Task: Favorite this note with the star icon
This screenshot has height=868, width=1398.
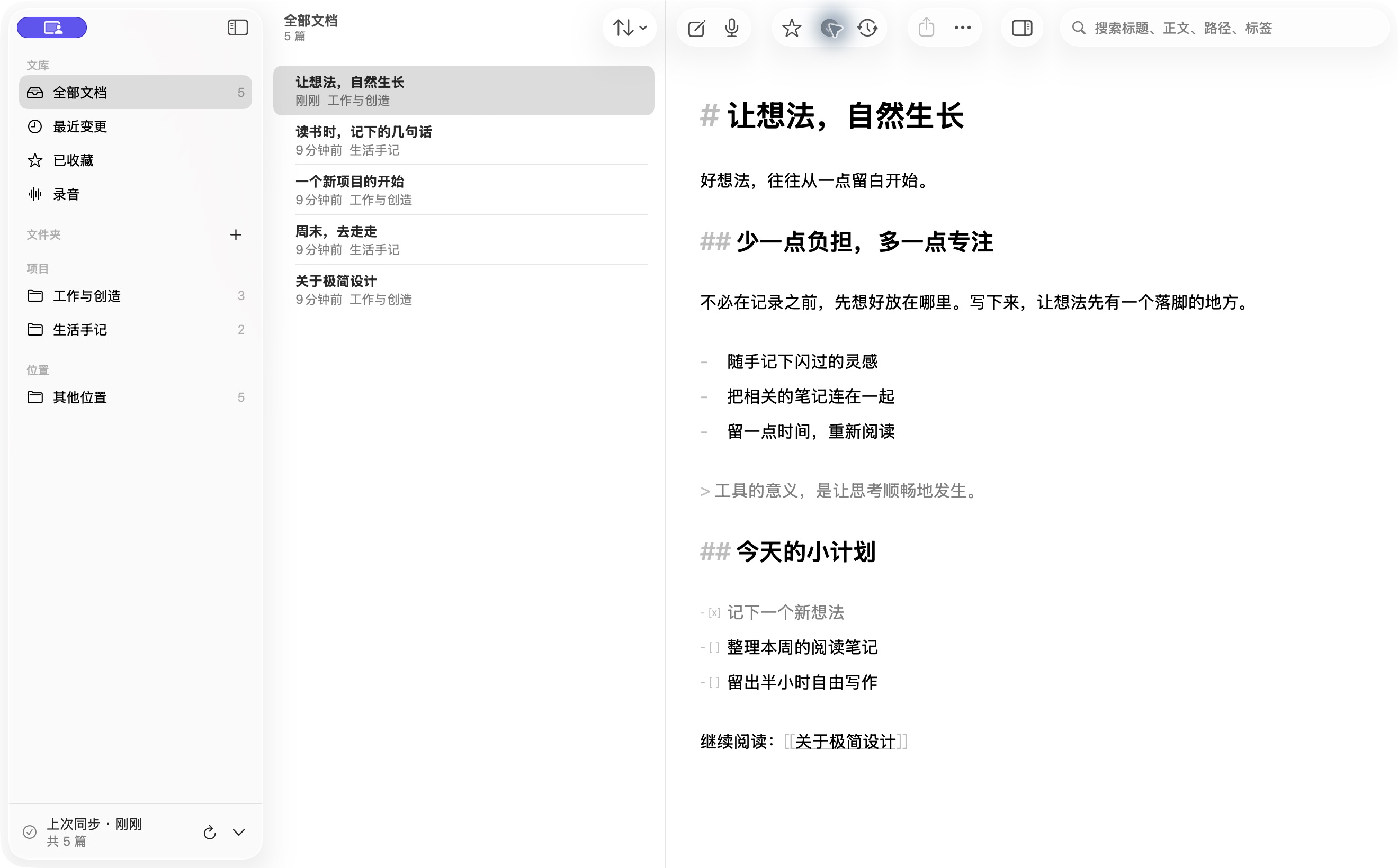Action: click(792, 28)
